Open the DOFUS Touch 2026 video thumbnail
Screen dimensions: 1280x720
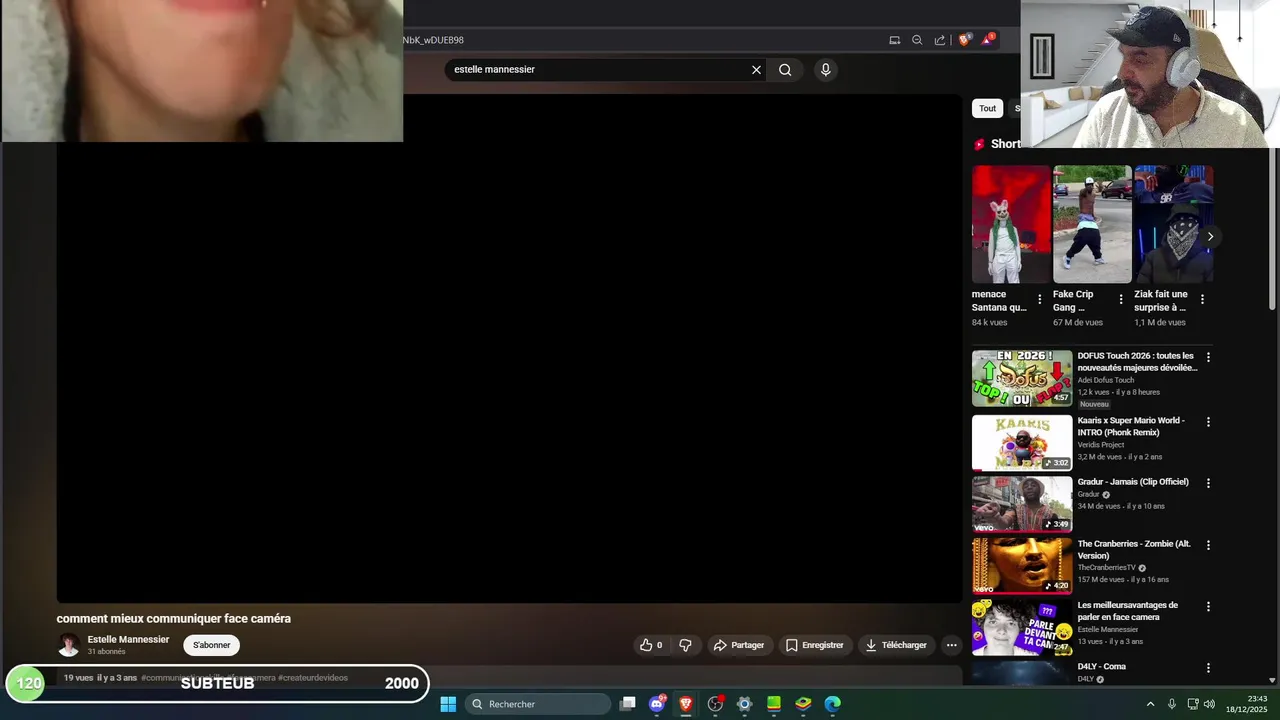[x=1022, y=378]
